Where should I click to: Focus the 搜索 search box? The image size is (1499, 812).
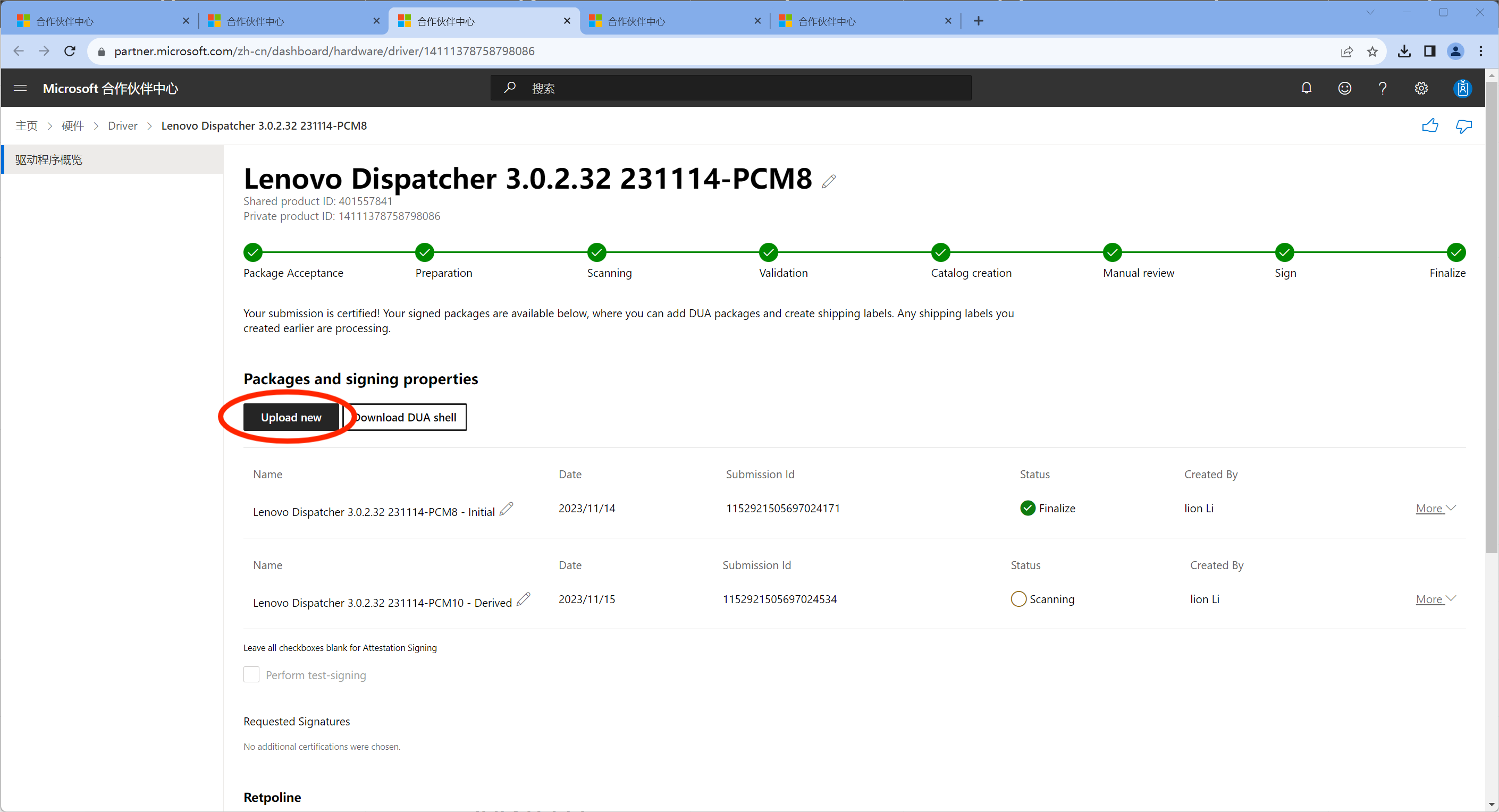point(731,88)
